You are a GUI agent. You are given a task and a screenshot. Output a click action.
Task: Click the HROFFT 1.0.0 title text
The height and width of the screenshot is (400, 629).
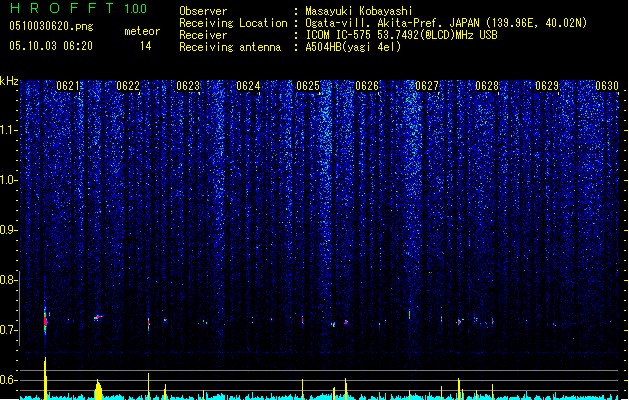(x=79, y=8)
